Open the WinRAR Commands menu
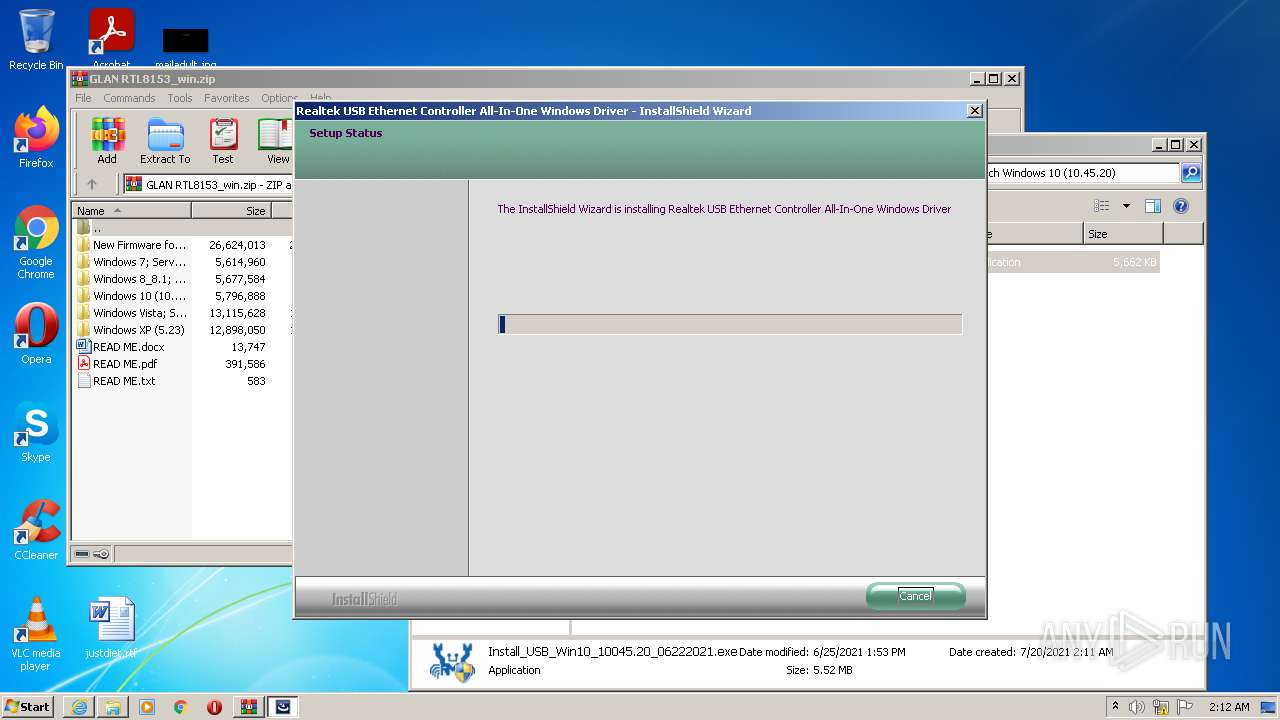This screenshot has width=1280, height=720. click(129, 98)
